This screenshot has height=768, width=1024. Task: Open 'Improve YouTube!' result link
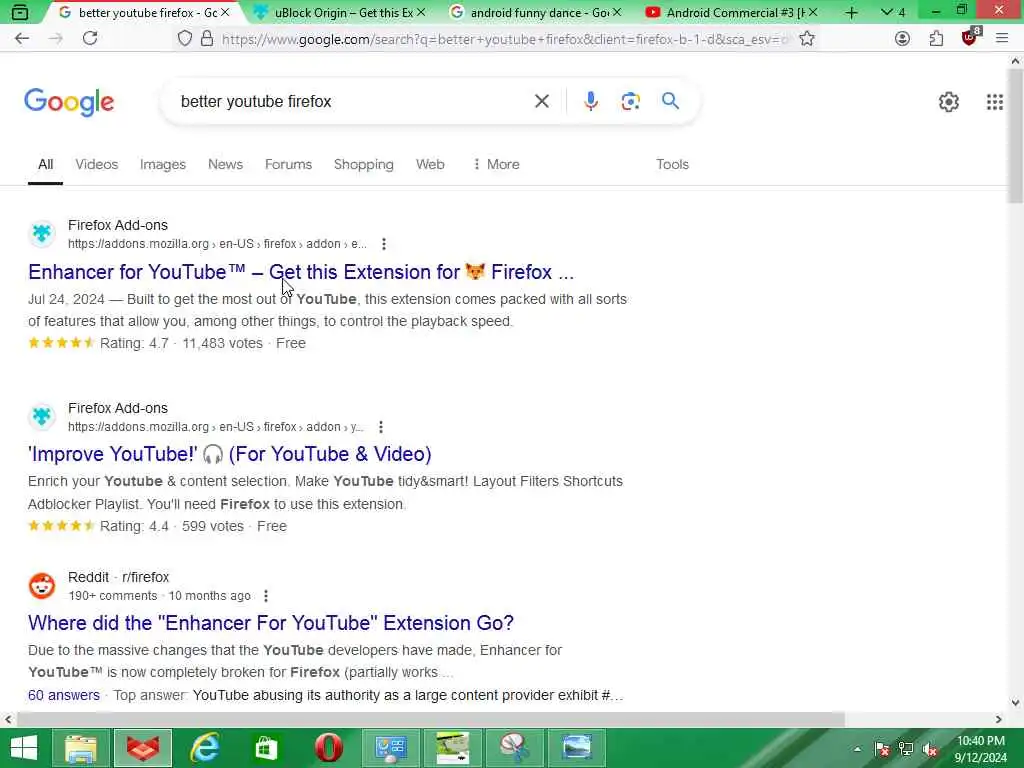click(230, 454)
